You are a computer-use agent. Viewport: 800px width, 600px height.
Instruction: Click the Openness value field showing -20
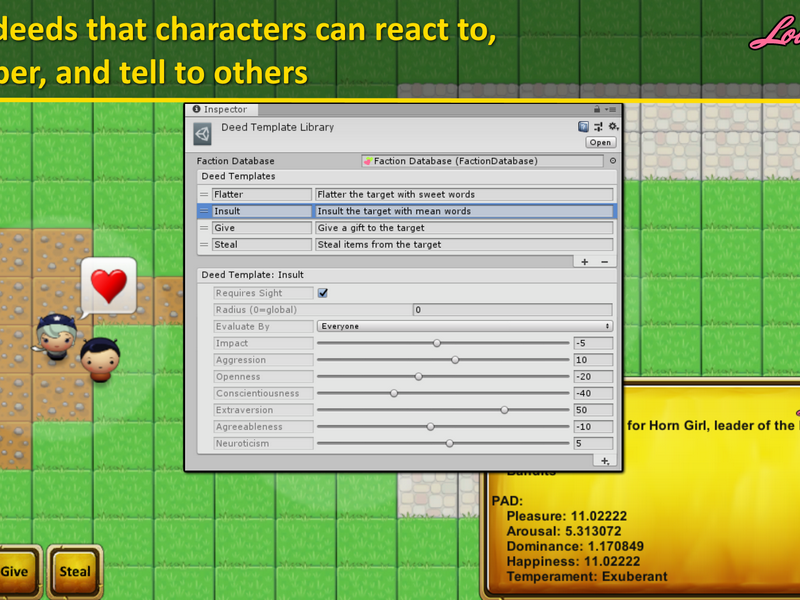[x=593, y=377]
